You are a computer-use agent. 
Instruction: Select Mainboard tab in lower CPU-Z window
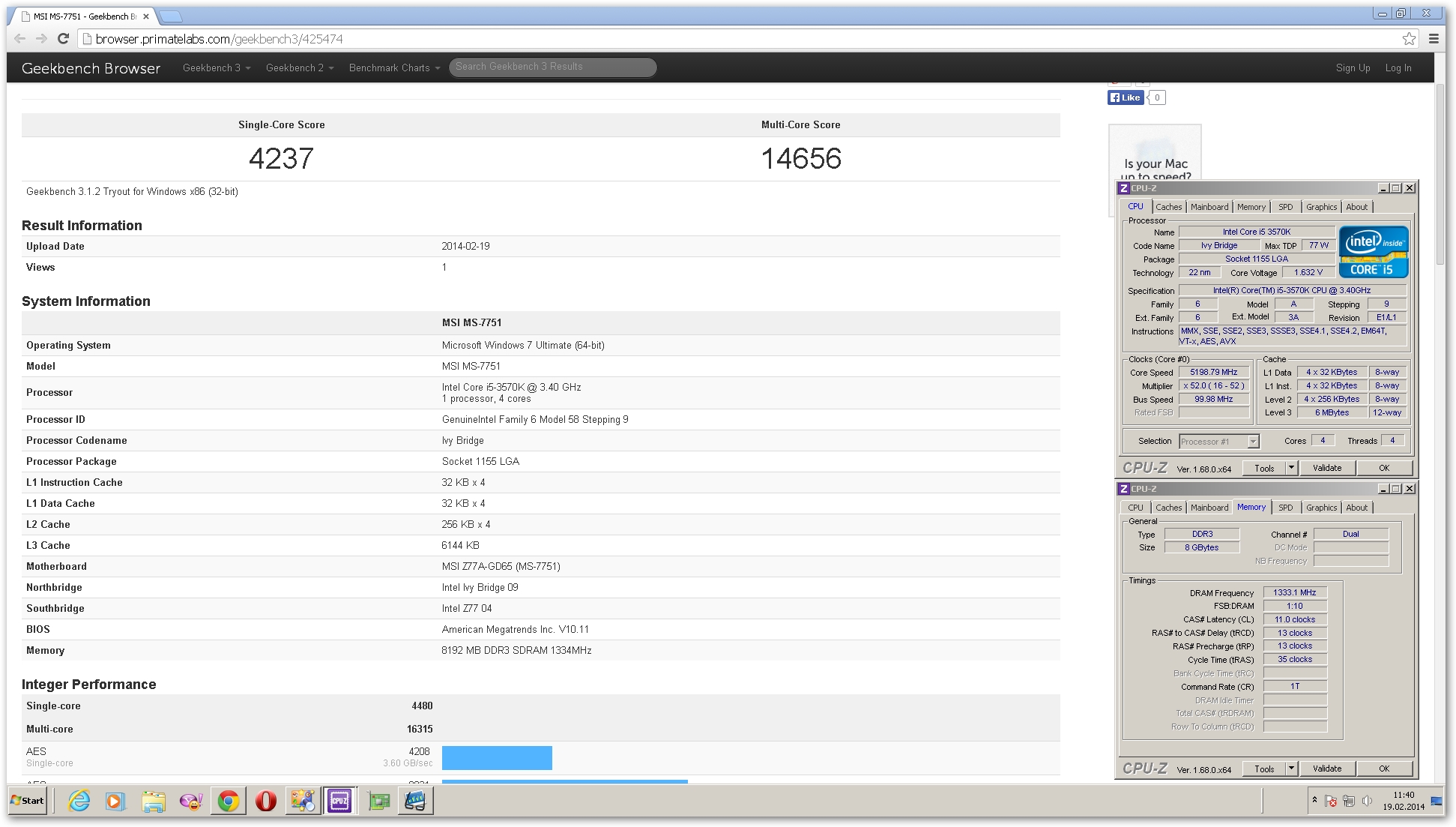pyautogui.click(x=1209, y=508)
